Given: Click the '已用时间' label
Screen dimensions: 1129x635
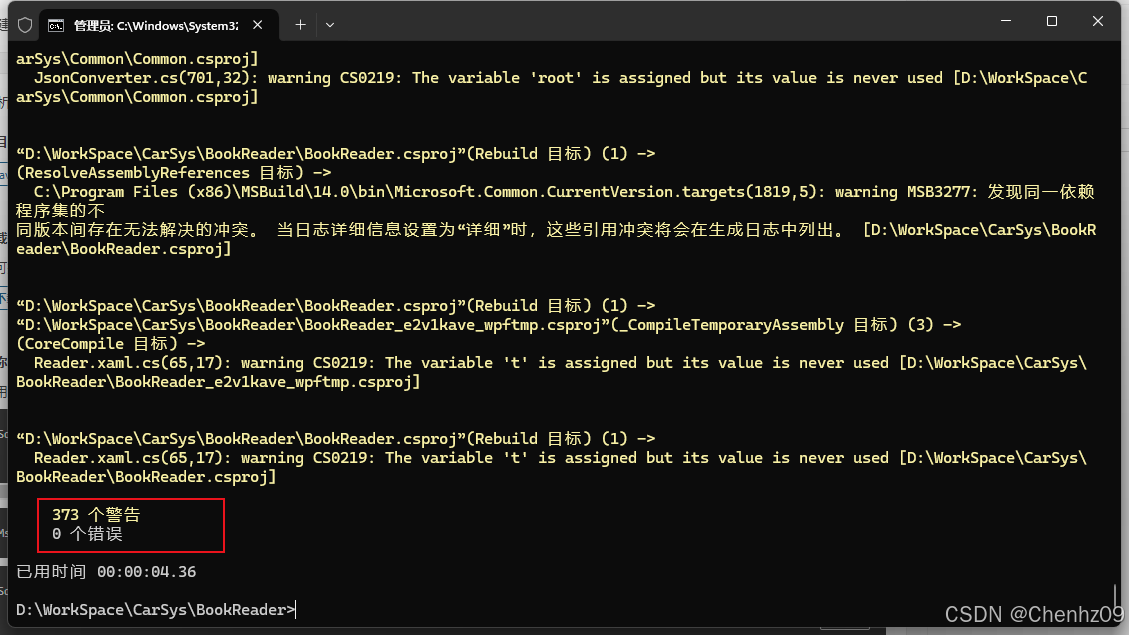Looking at the screenshot, I should click(51, 572).
